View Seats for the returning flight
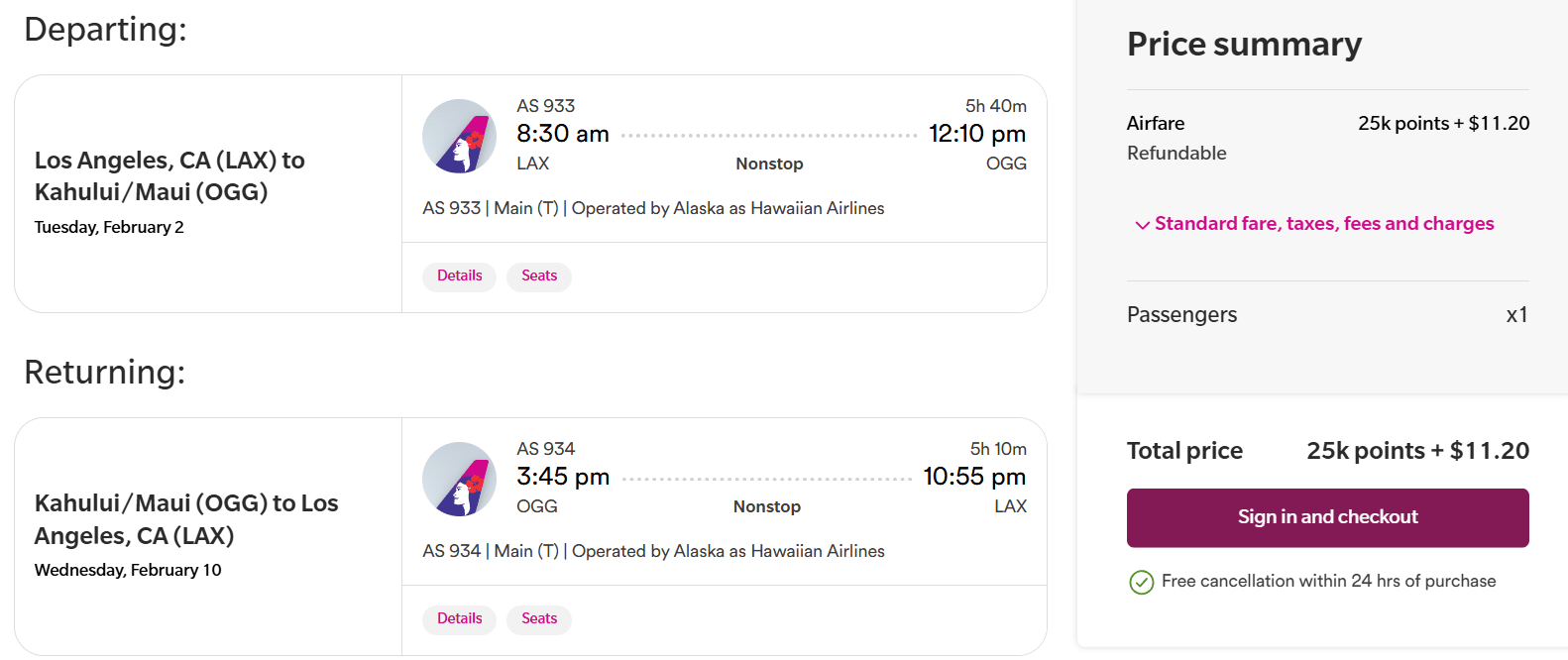The image size is (1568, 660). tap(539, 618)
